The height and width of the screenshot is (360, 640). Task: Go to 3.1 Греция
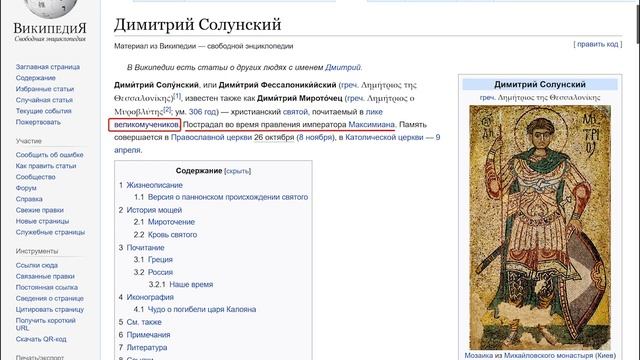(160, 260)
